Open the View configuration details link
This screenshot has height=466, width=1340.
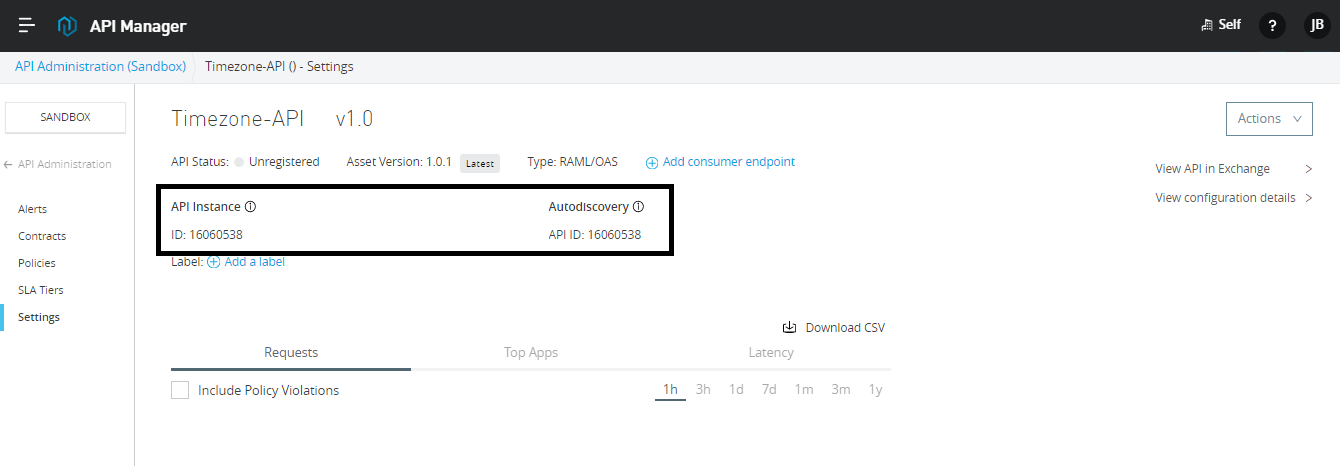tap(1225, 198)
